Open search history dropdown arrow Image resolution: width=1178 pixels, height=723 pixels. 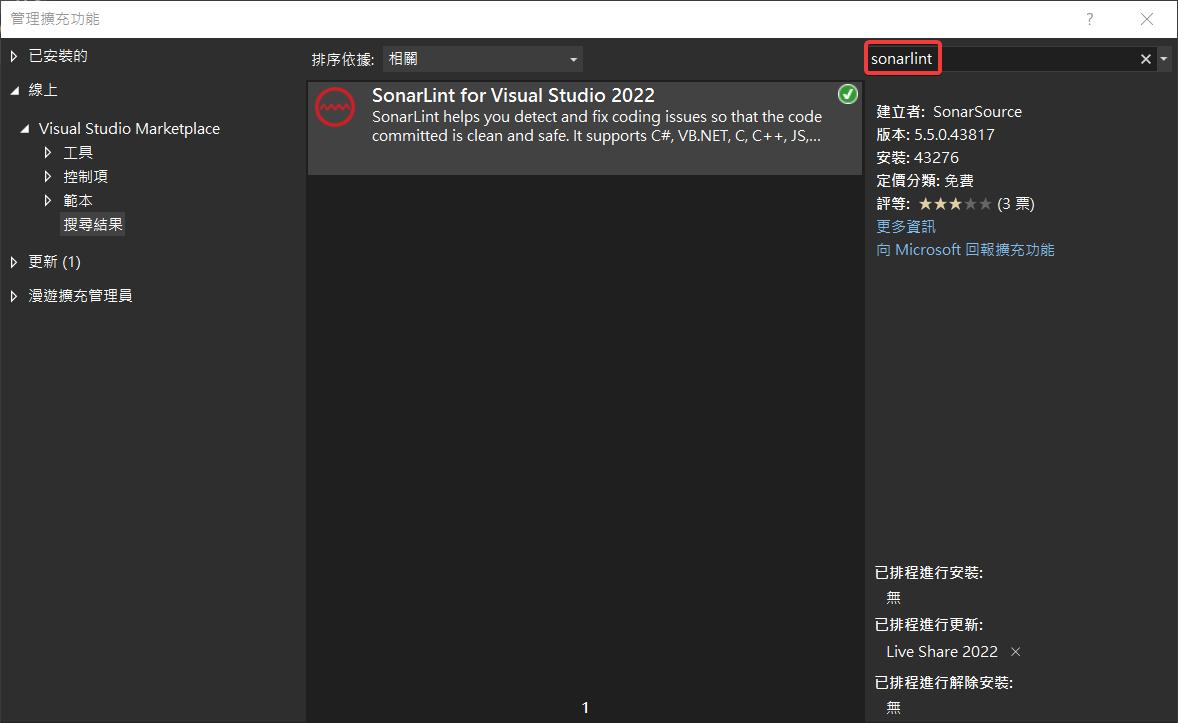point(1165,59)
